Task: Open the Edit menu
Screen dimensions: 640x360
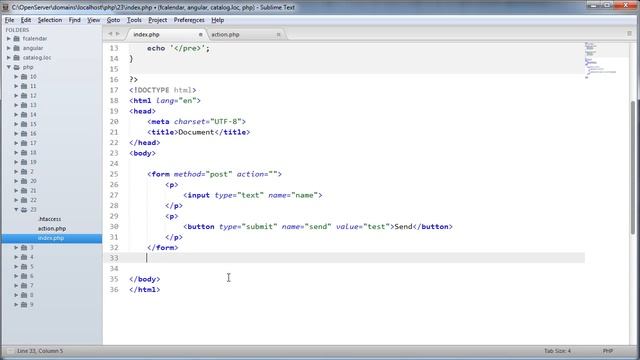Action: (x=26, y=20)
